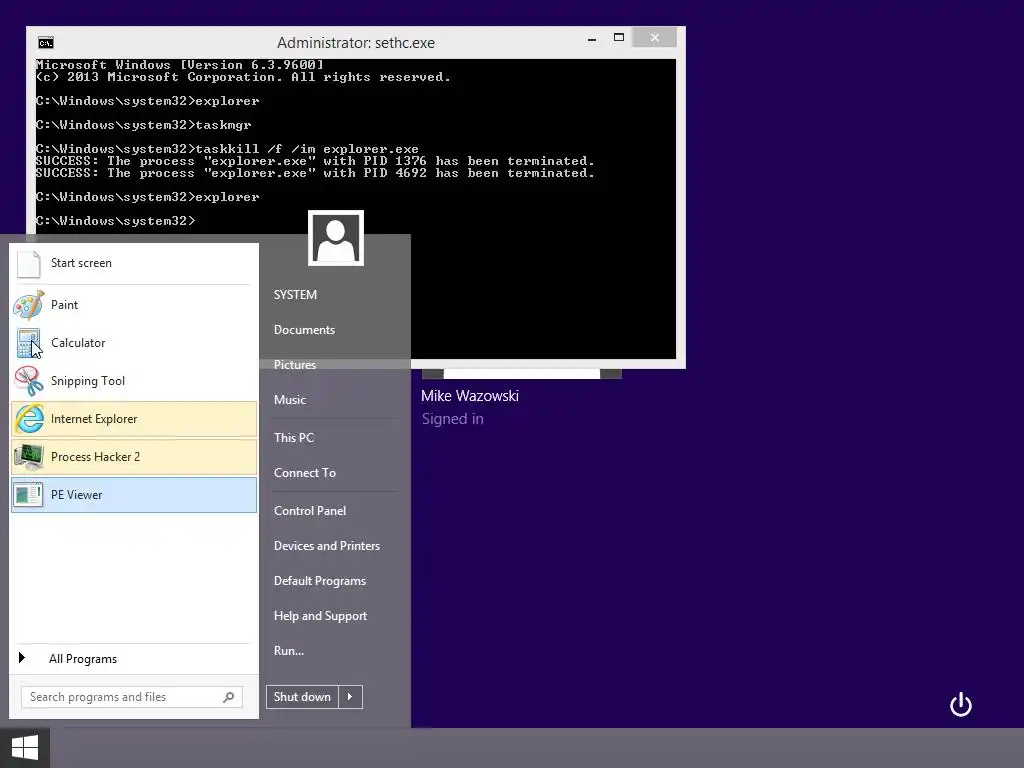Open Devices and Printers

pos(327,546)
